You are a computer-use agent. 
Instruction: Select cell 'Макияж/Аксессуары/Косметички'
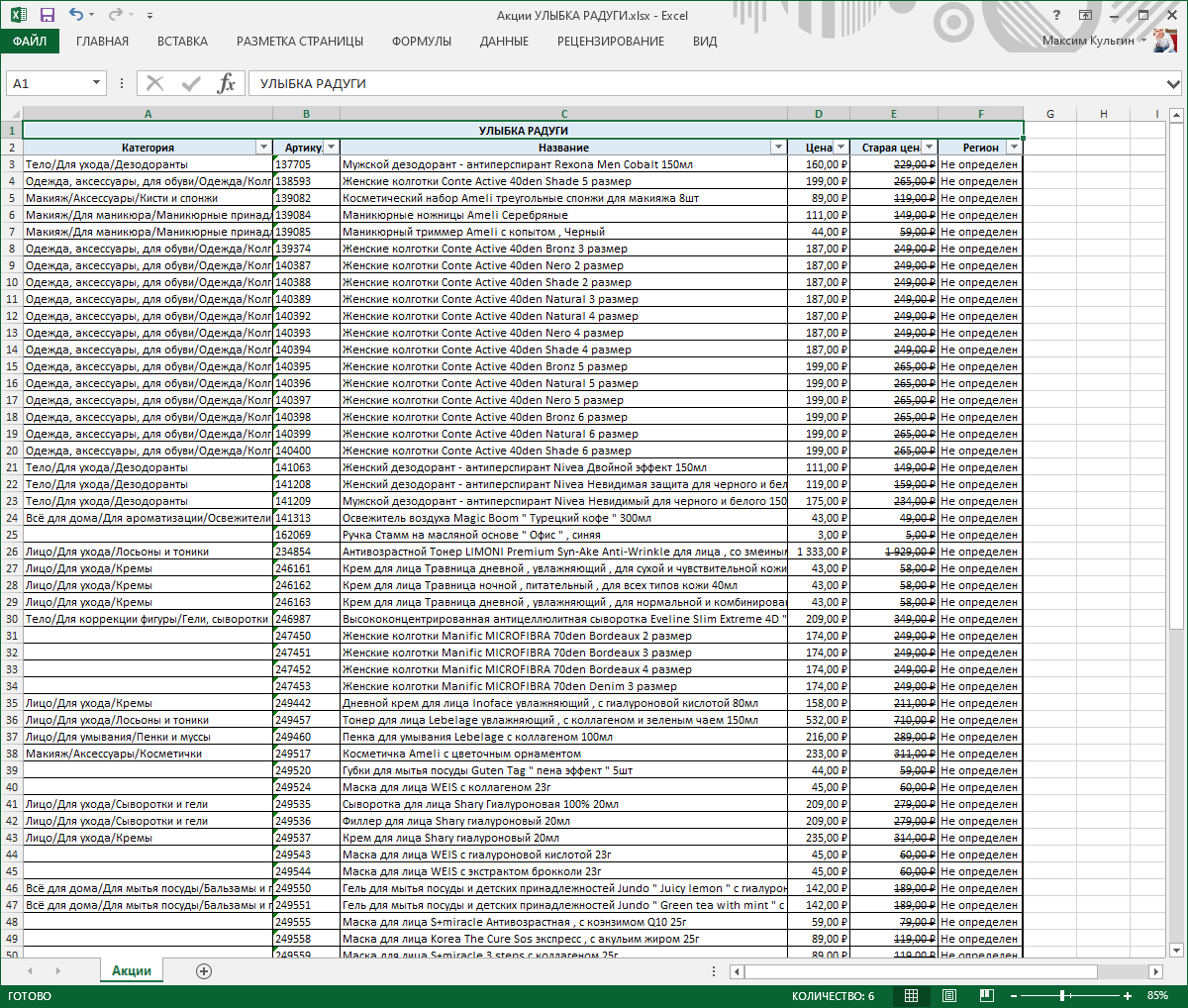148,754
